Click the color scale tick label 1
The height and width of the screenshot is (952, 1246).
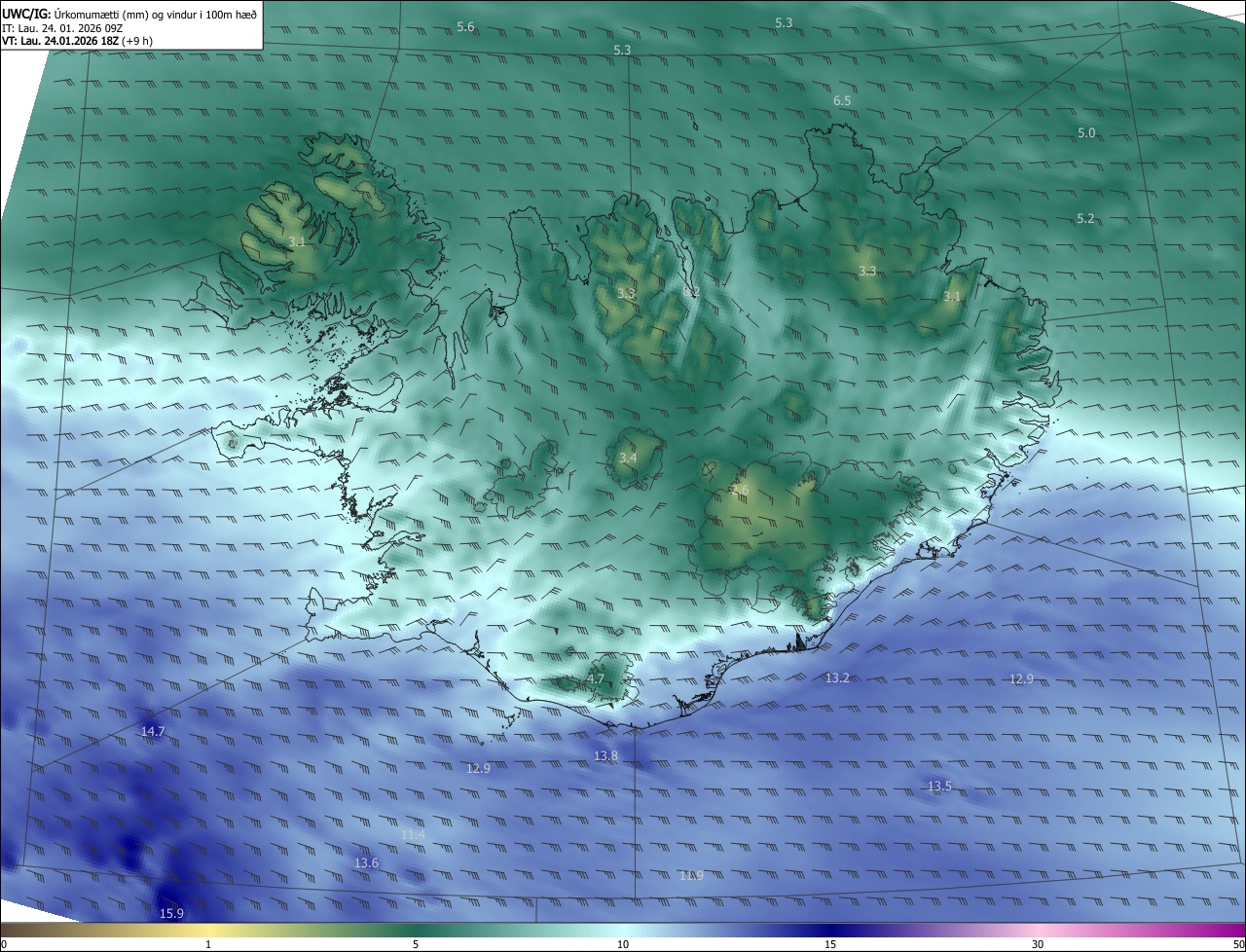click(208, 944)
